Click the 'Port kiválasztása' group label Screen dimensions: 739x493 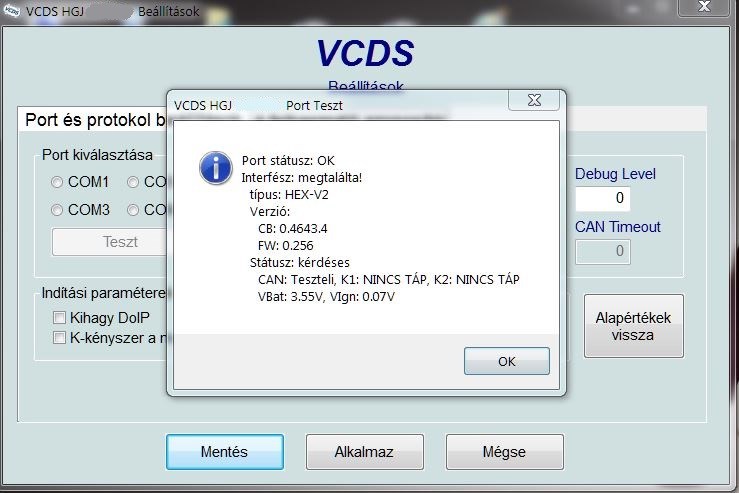point(97,155)
